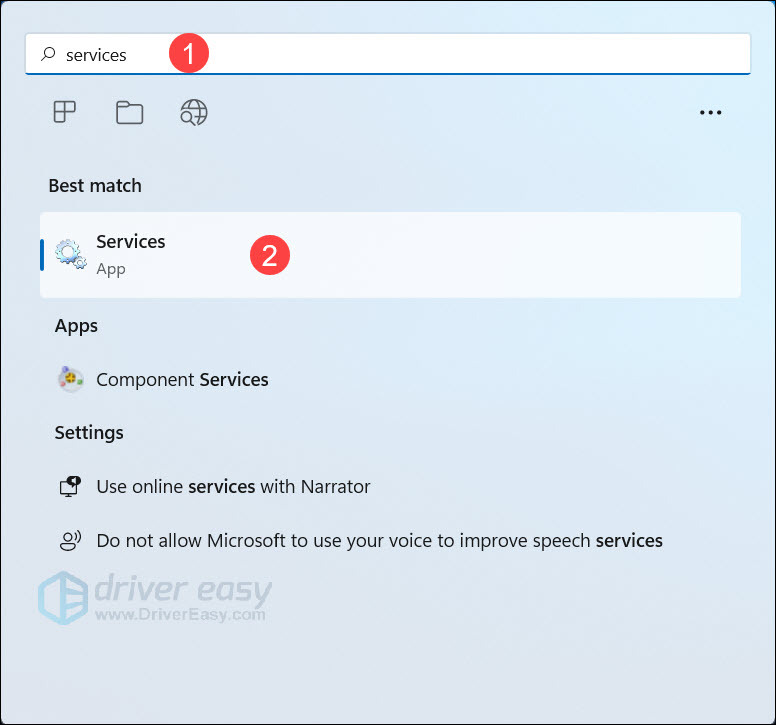The width and height of the screenshot is (776, 725).
Task: Filter search results by Apps icon
Action: [x=65, y=113]
